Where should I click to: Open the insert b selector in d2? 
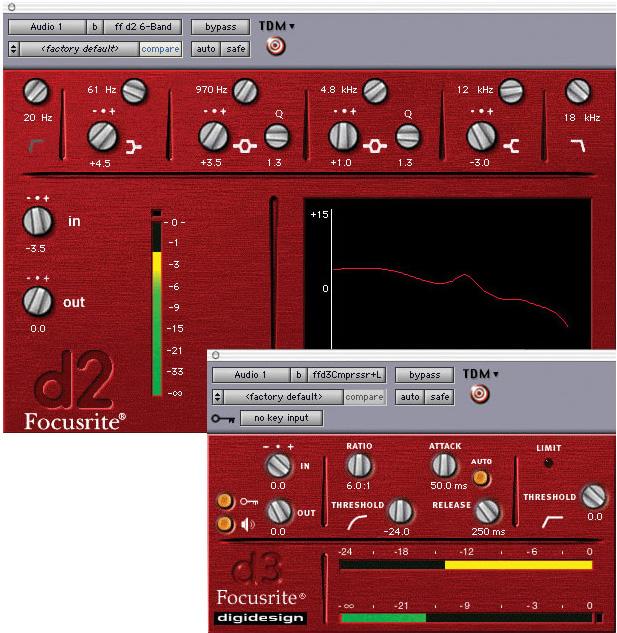pyautogui.click(x=95, y=27)
